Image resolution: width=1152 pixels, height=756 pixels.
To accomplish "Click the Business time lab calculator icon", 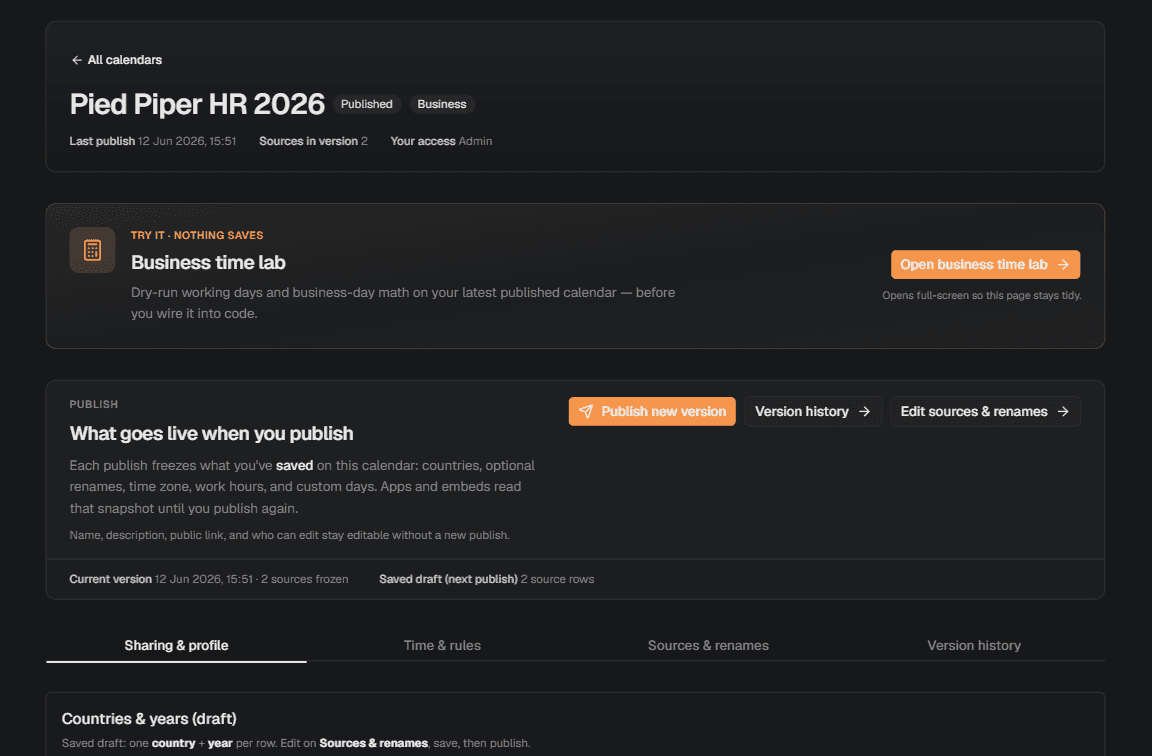I will [x=93, y=251].
